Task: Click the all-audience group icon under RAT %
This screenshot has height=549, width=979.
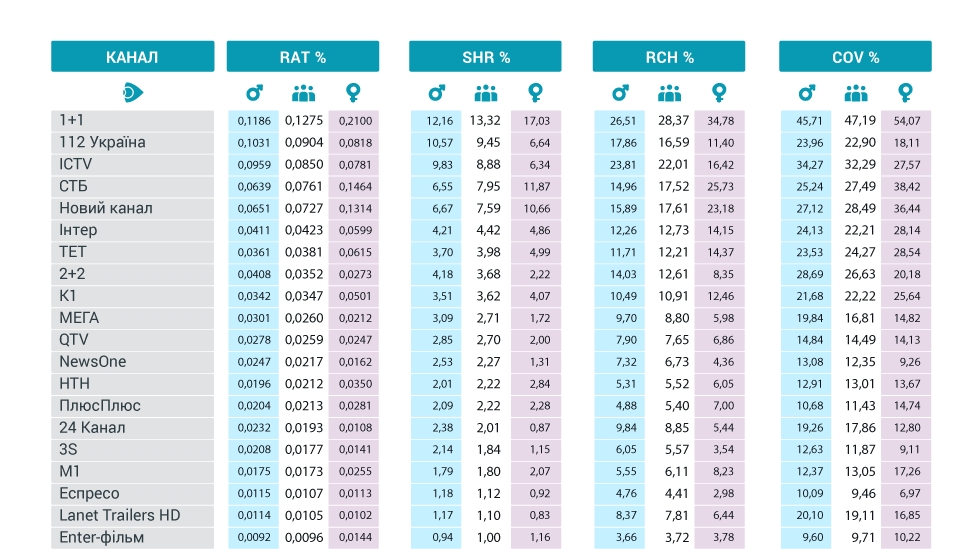Action: coord(303,93)
